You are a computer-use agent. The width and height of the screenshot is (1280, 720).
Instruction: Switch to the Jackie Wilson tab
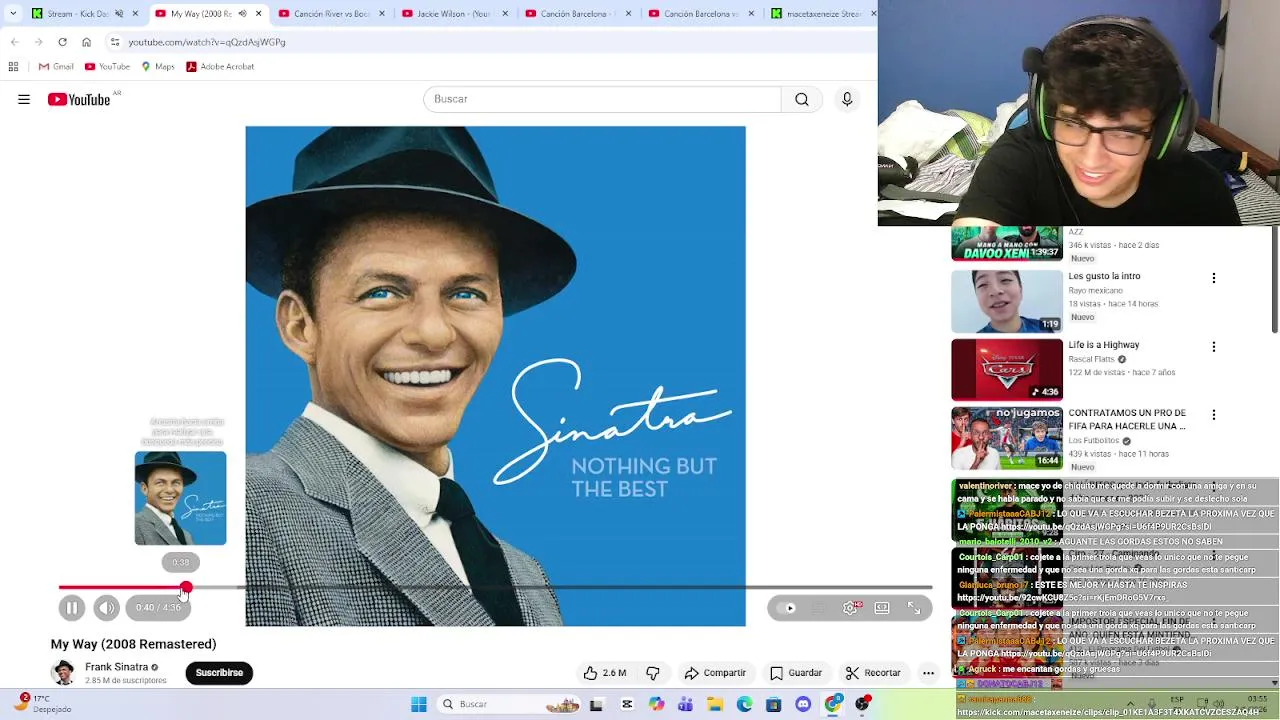453,14
